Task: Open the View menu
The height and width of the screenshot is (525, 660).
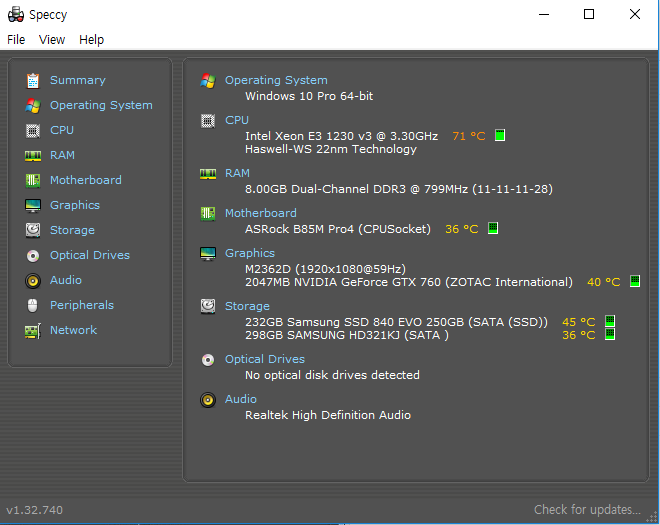Action: pyautogui.click(x=52, y=40)
